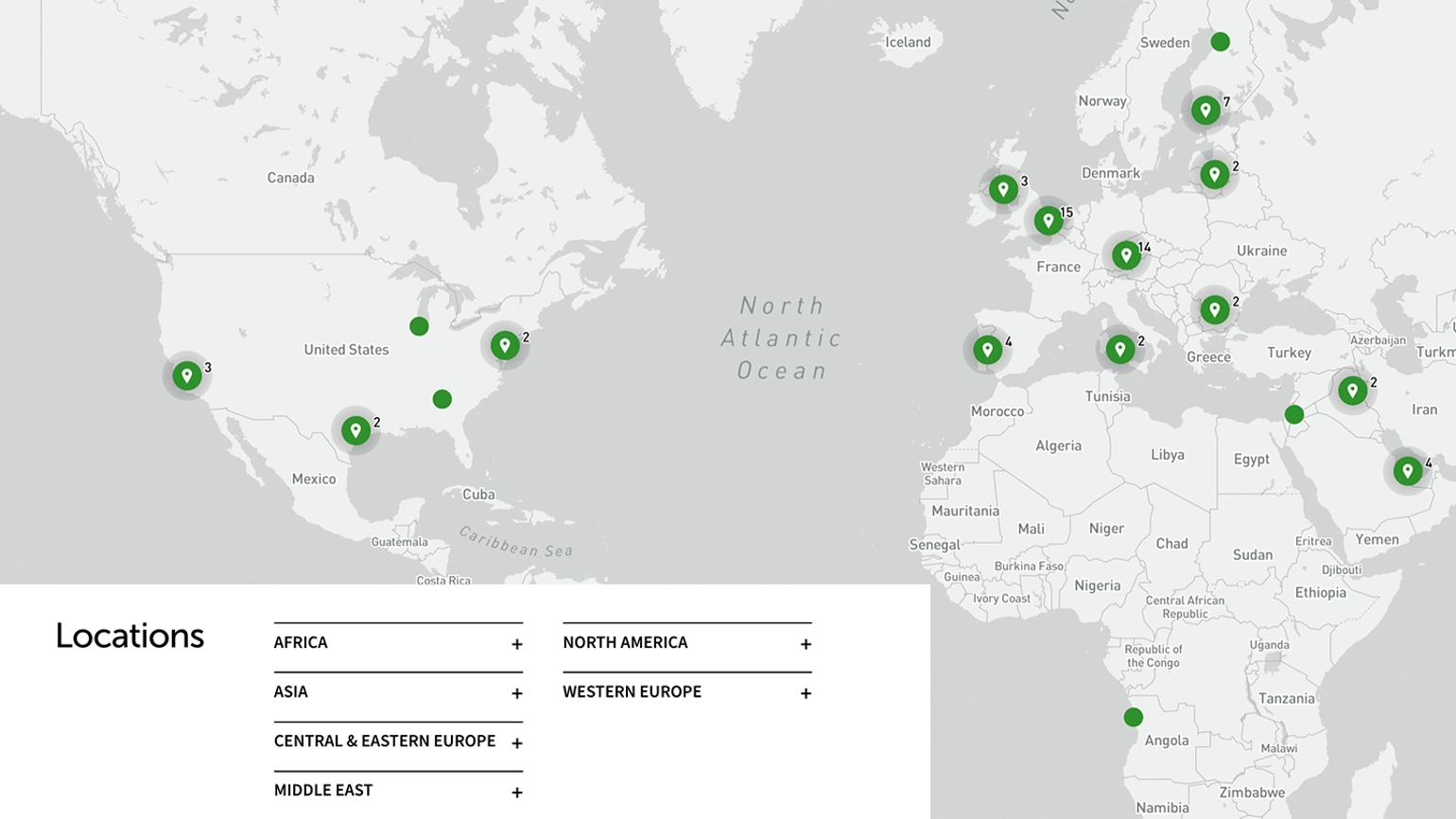
Task: Click the cluster pin labeled 14 in central Europe
Action: coord(1125,255)
